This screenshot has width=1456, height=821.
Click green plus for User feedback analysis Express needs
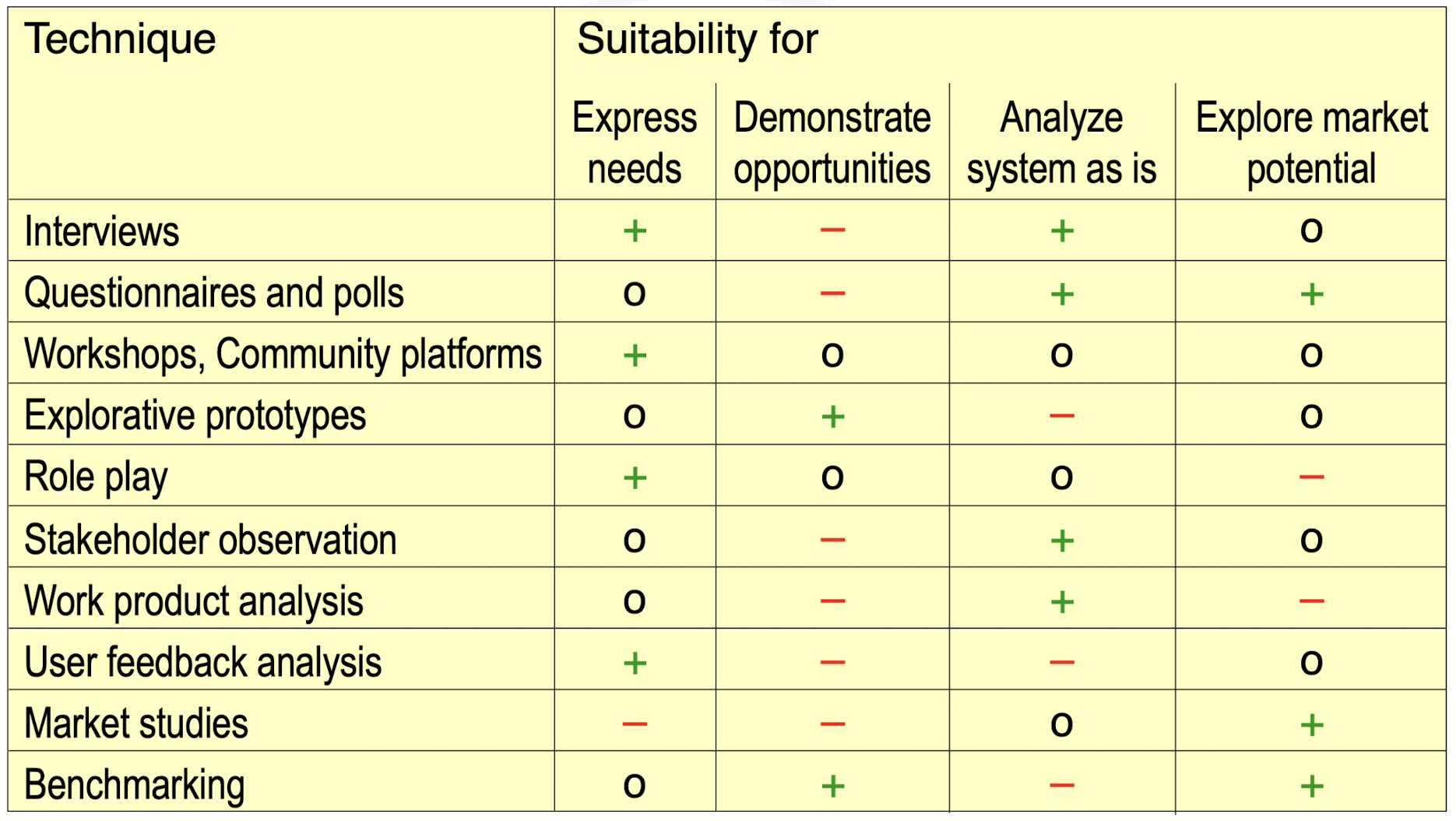click(635, 663)
